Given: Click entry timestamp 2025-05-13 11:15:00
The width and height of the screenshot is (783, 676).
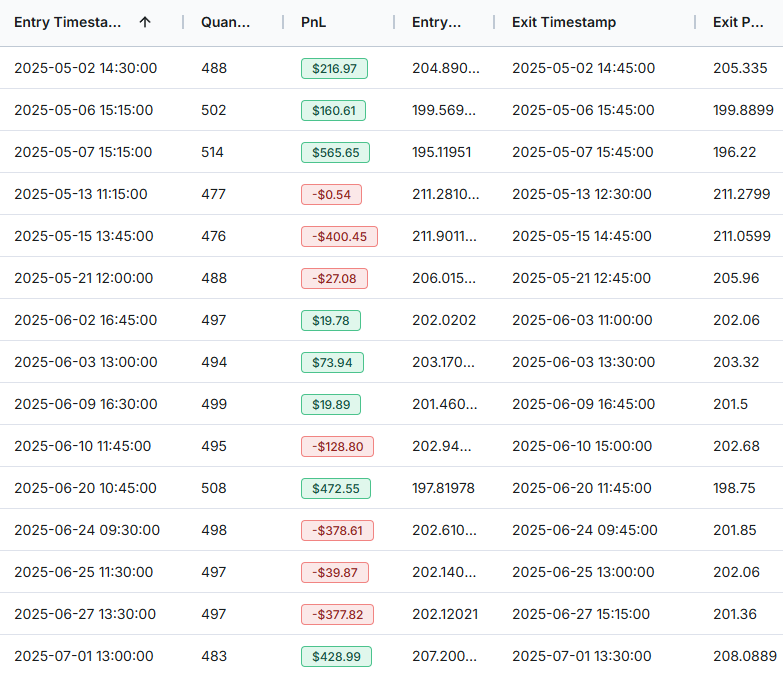Looking at the screenshot, I should [x=81, y=194].
